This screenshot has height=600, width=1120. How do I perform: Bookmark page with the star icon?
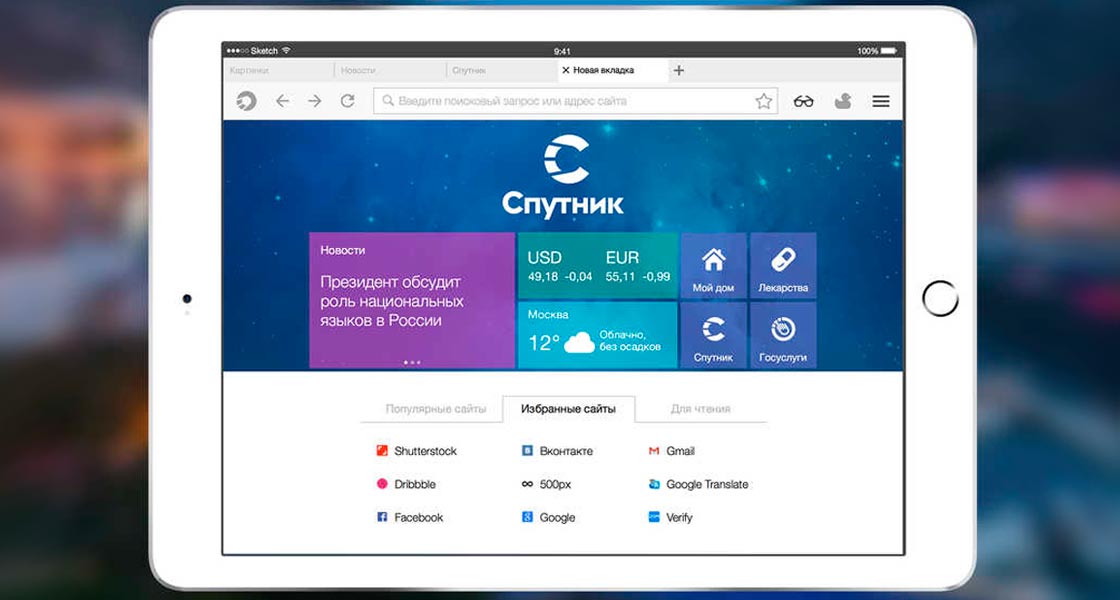764,101
